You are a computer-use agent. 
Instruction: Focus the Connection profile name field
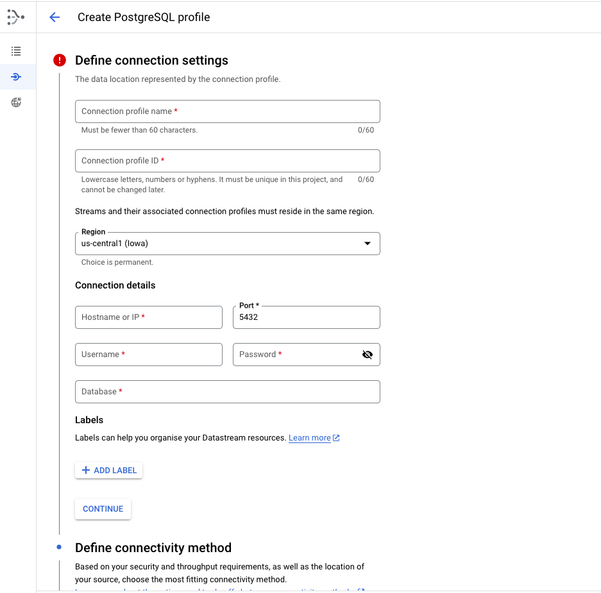click(228, 112)
